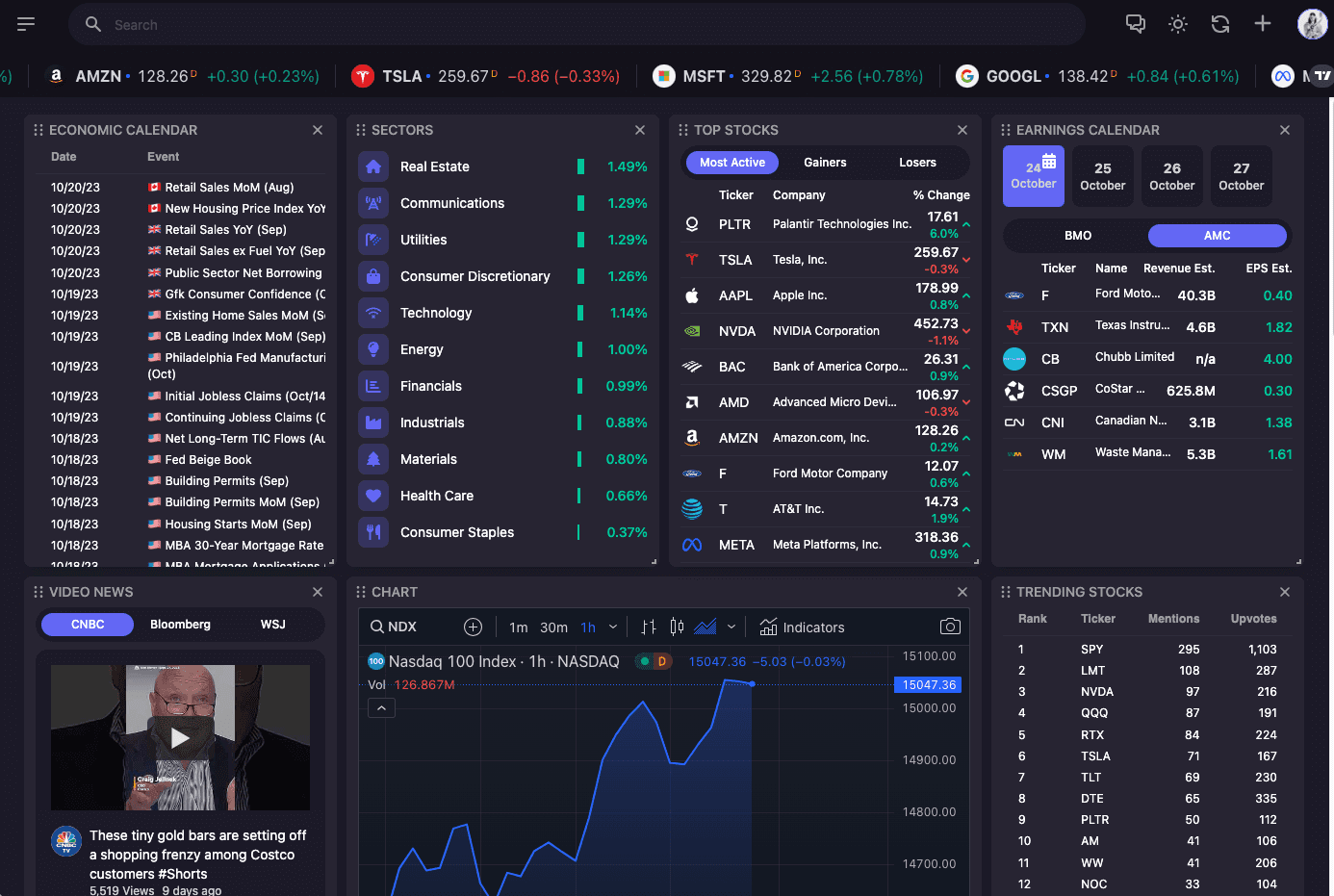
Task: Click the Industrials sector icon
Action: tap(373, 422)
